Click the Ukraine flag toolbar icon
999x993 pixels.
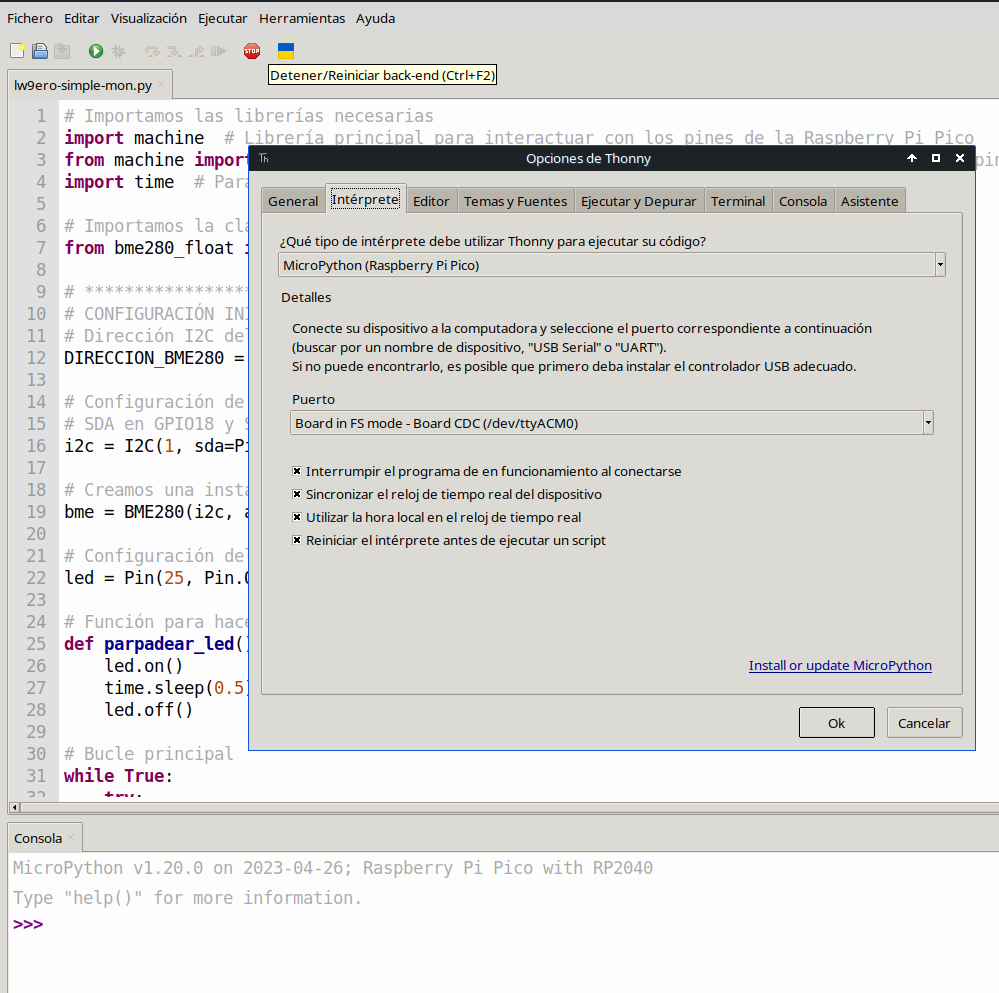click(x=286, y=51)
